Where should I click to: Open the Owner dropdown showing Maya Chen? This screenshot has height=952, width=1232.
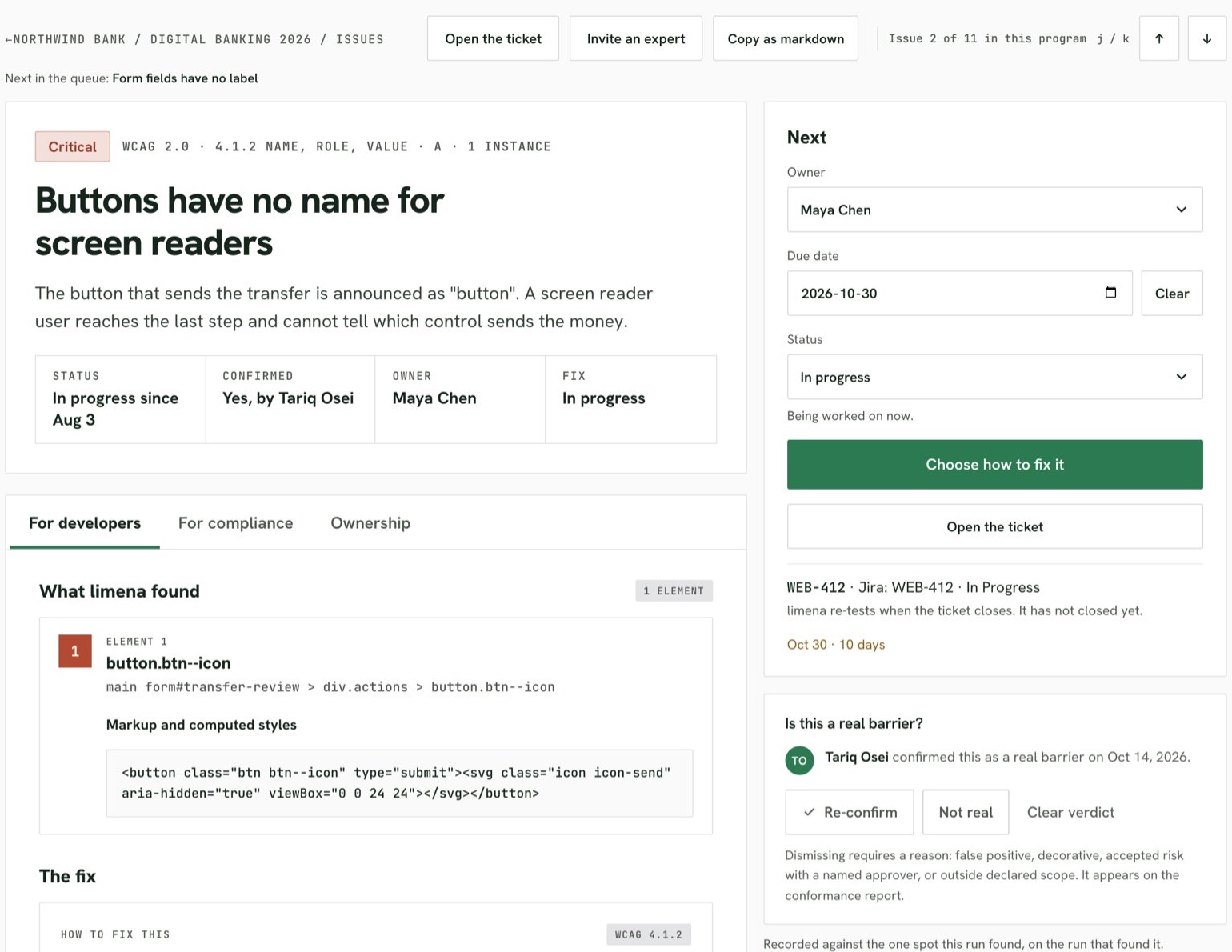pyautogui.click(x=994, y=210)
